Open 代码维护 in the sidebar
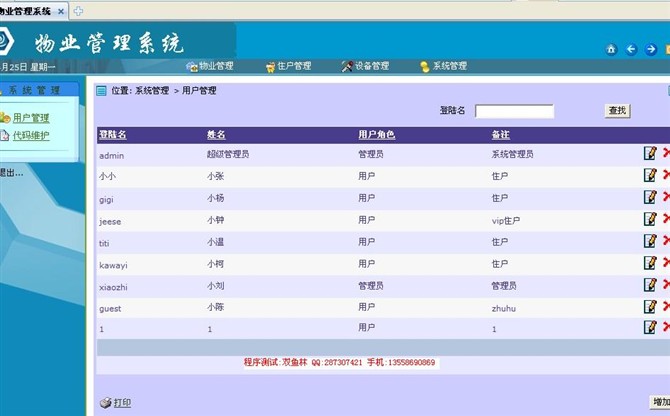This screenshot has width=670, height=416. click(x=31, y=135)
